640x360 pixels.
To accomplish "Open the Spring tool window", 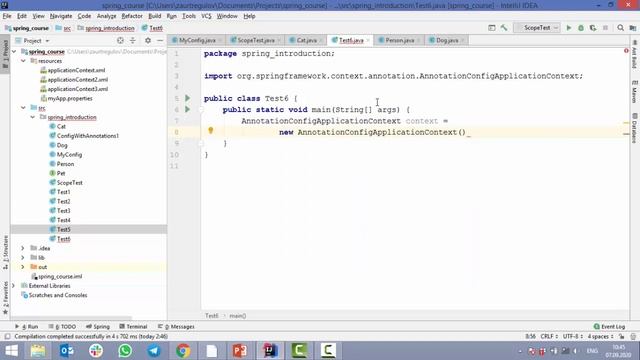I will point(98,327).
